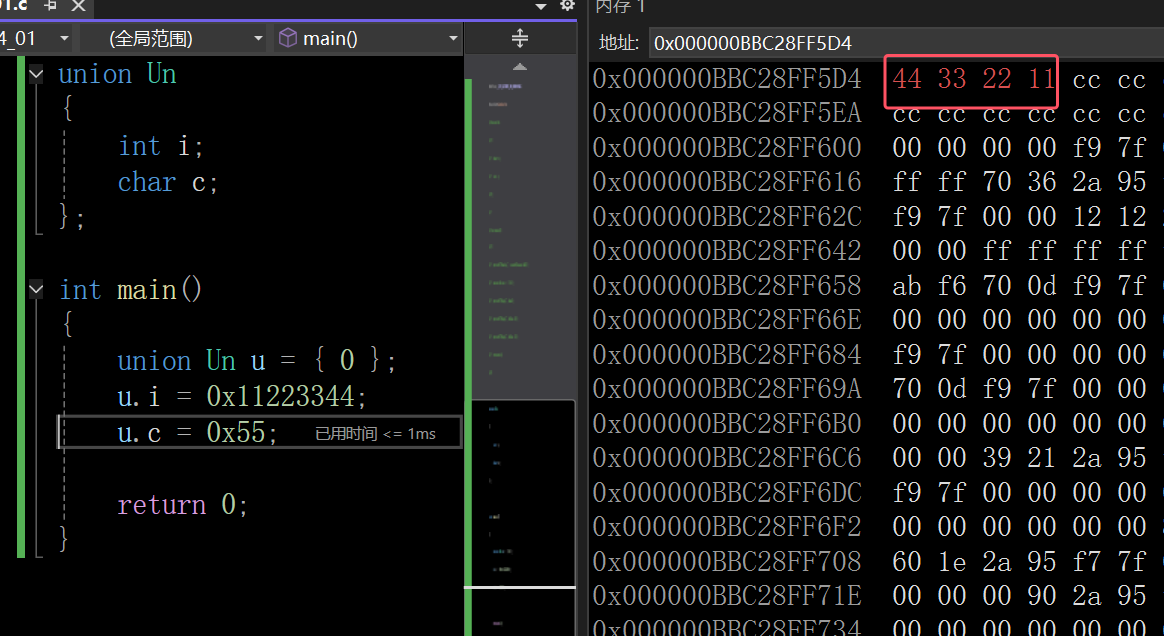Click the split editor window icon
Image resolution: width=1164 pixels, height=636 pixels.
[520, 38]
